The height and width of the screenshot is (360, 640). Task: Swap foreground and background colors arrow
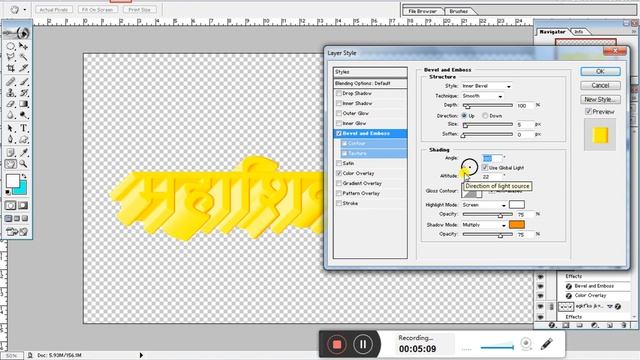pyautogui.click(x=24, y=176)
